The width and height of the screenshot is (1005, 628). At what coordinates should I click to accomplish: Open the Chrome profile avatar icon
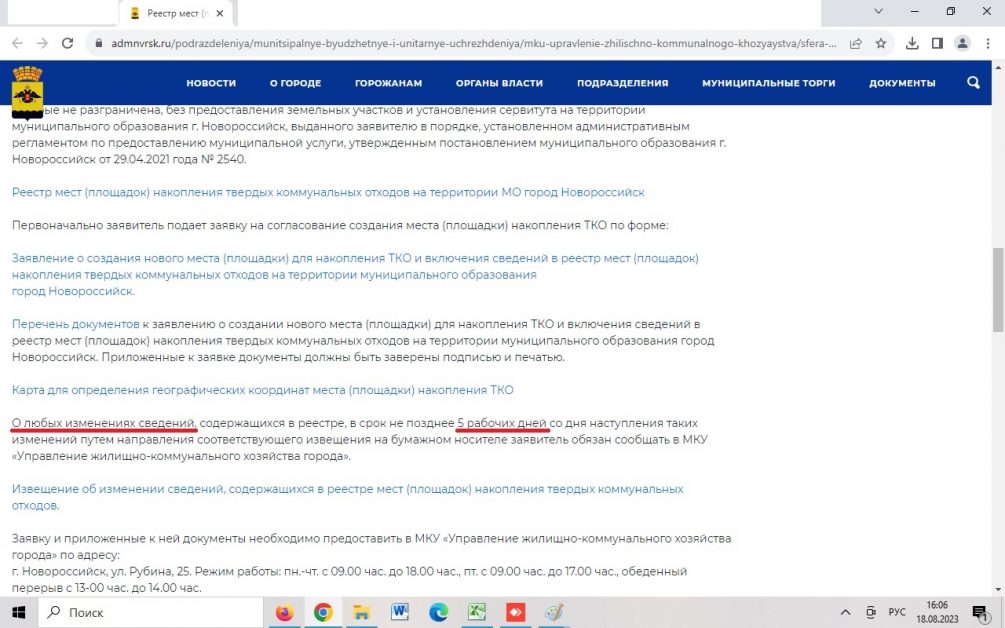click(962, 43)
